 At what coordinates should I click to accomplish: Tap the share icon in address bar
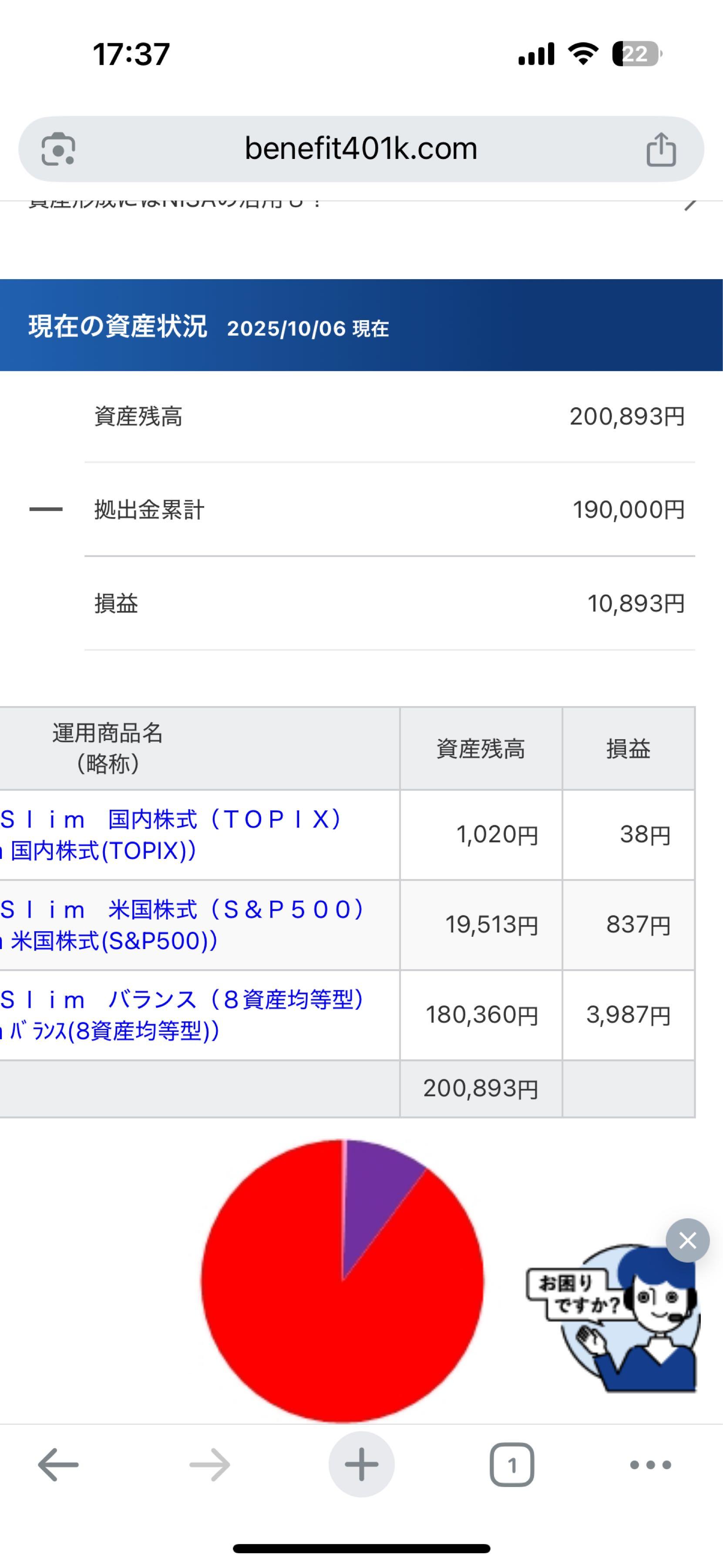pos(661,149)
